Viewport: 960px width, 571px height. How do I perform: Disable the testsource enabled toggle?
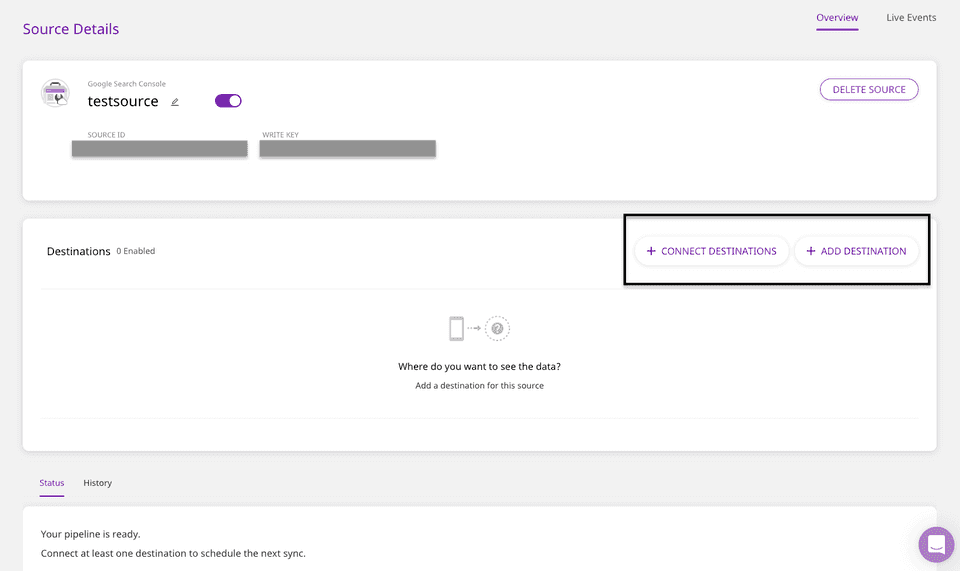pos(228,101)
